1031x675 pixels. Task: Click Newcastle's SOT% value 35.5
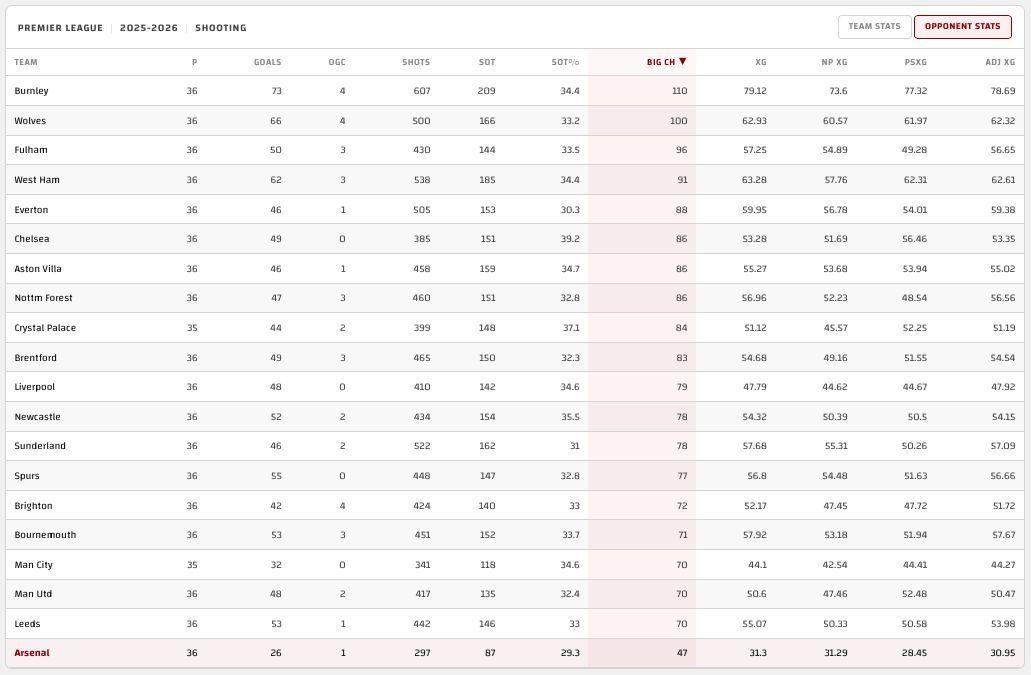[570, 417]
